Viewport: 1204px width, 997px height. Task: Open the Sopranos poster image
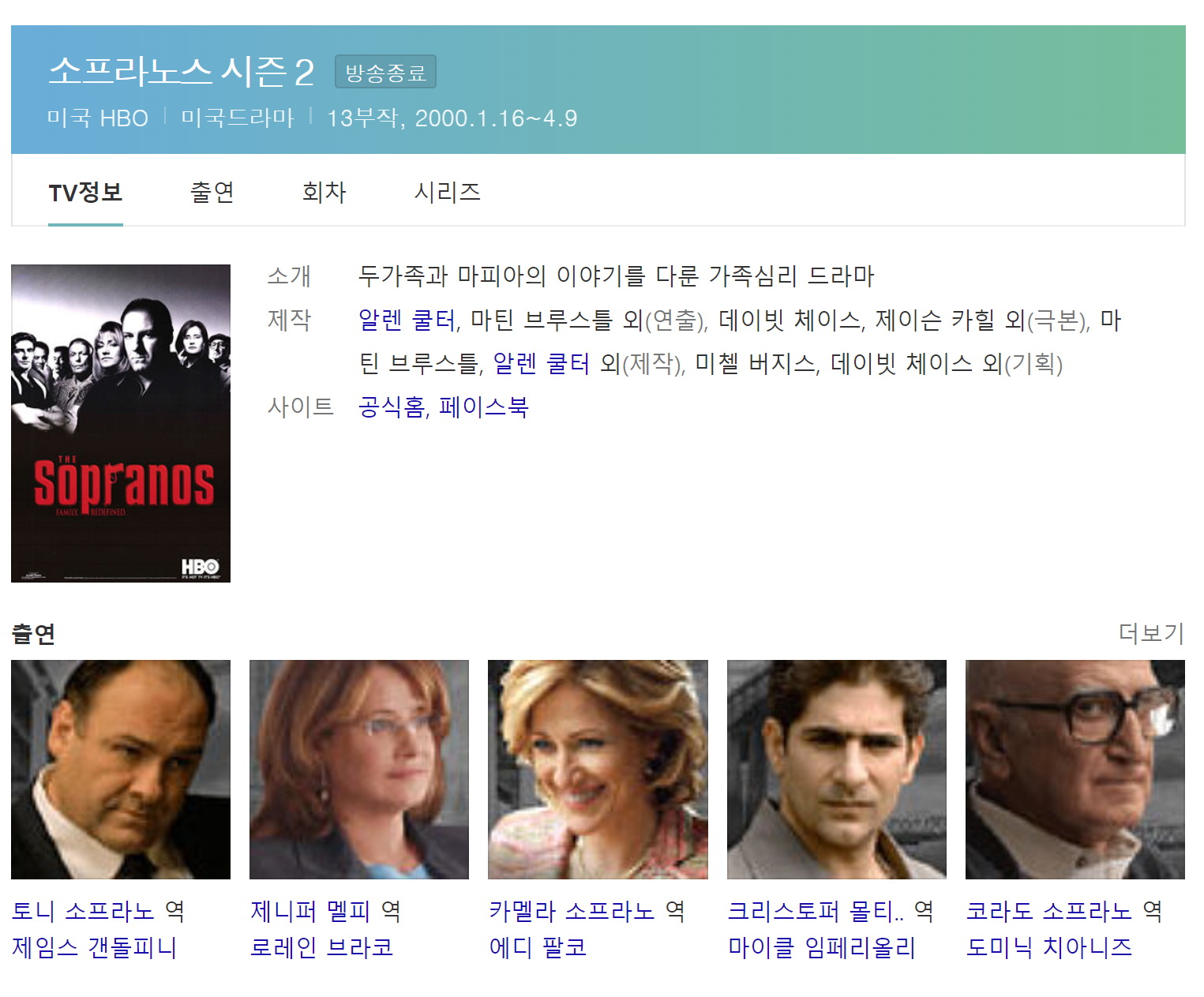(x=121, y=423)
